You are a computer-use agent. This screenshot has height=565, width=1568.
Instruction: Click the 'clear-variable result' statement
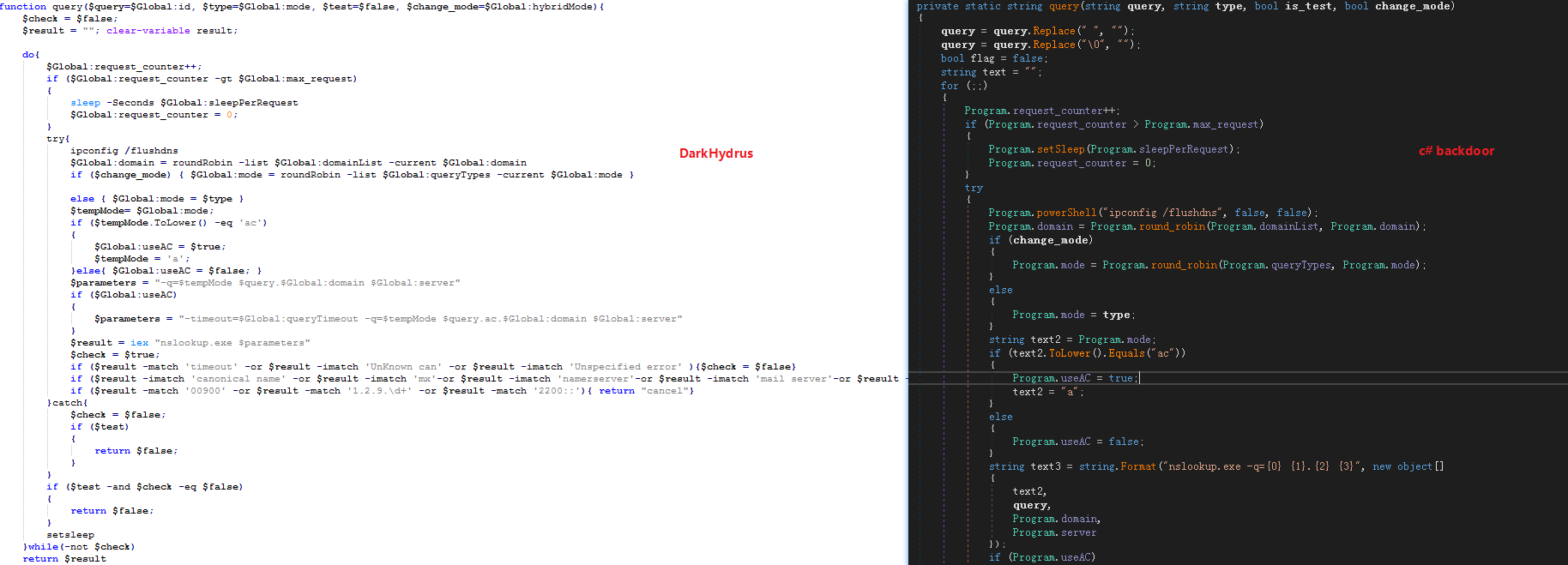172,31
